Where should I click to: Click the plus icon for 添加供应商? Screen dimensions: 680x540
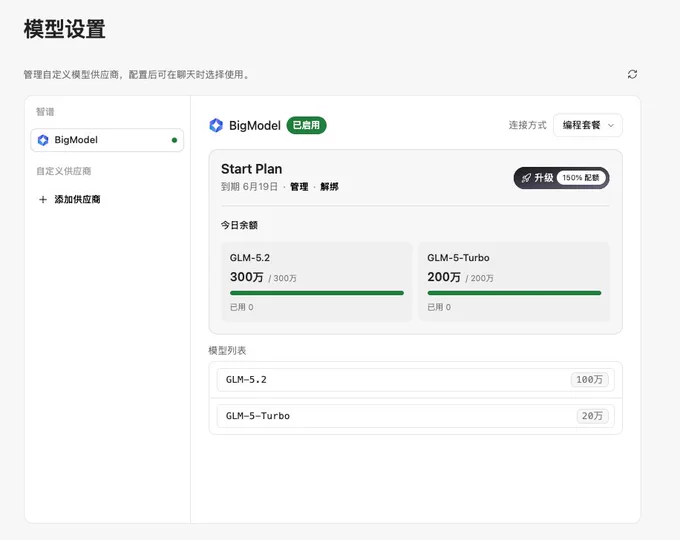[43, 200]
